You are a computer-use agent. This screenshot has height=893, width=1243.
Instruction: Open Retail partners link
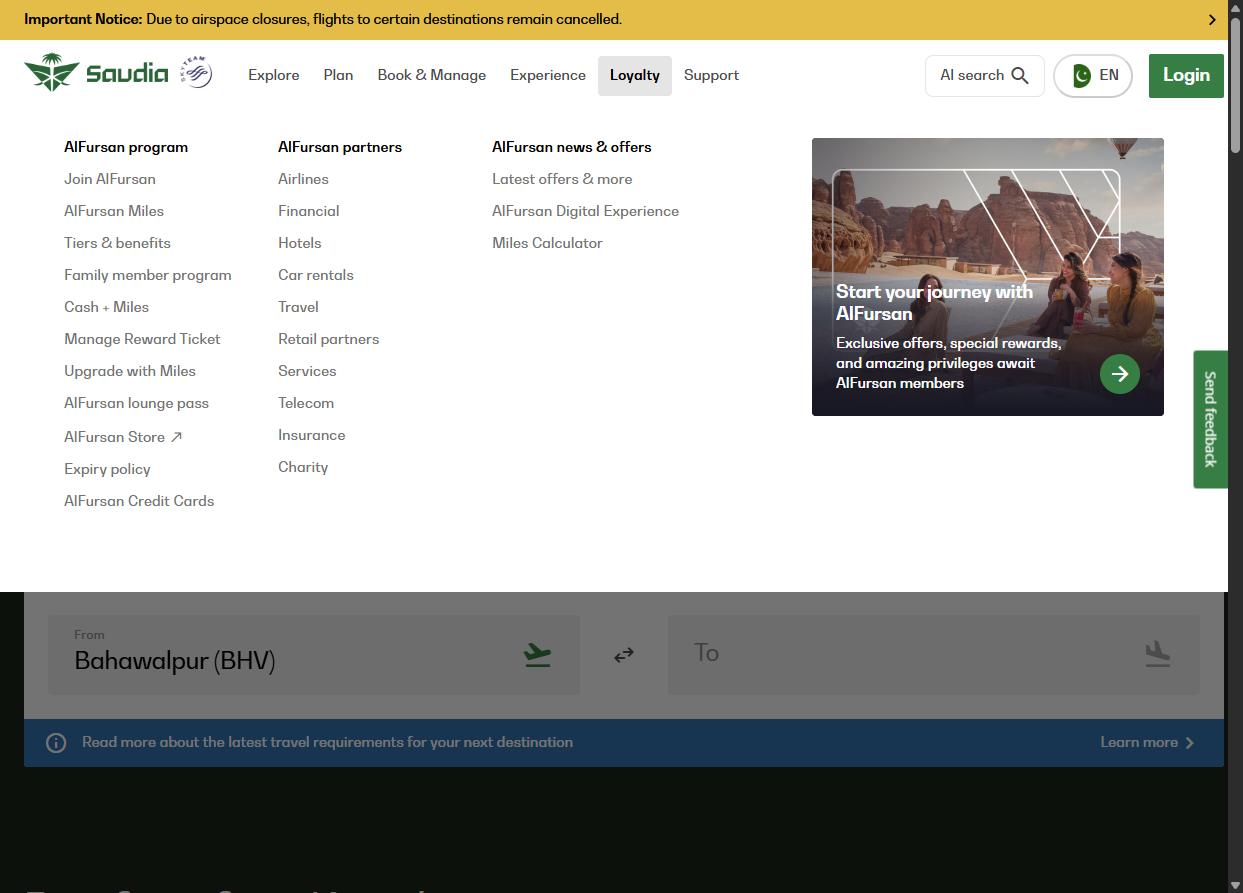click(329, 339)
